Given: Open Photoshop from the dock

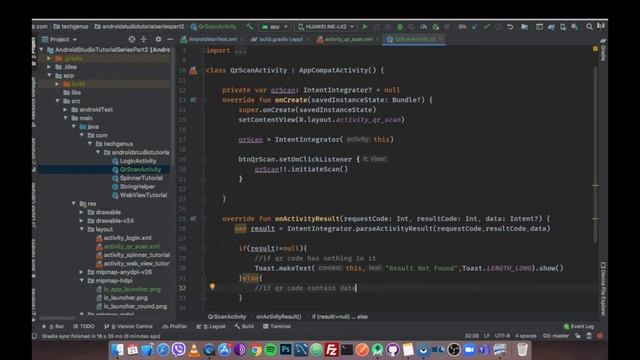Looking at the screenshot, I should pyautogui.click(x=286, y=350).
